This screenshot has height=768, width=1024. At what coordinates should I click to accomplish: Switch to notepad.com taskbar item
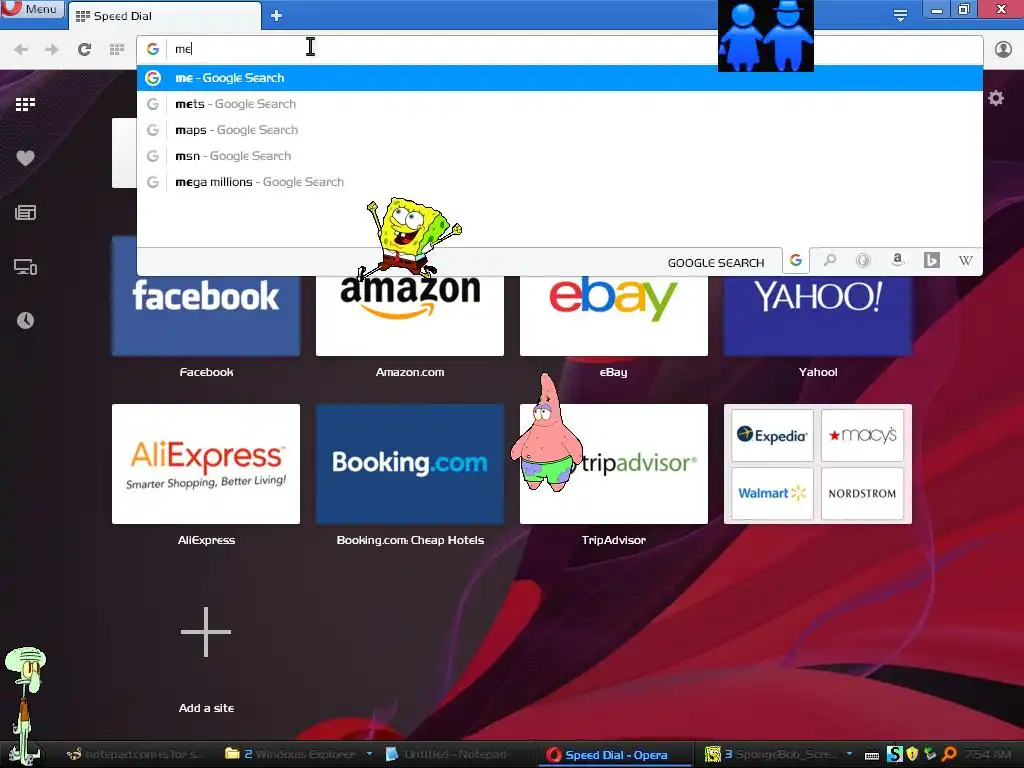click(x=137, y=754)
